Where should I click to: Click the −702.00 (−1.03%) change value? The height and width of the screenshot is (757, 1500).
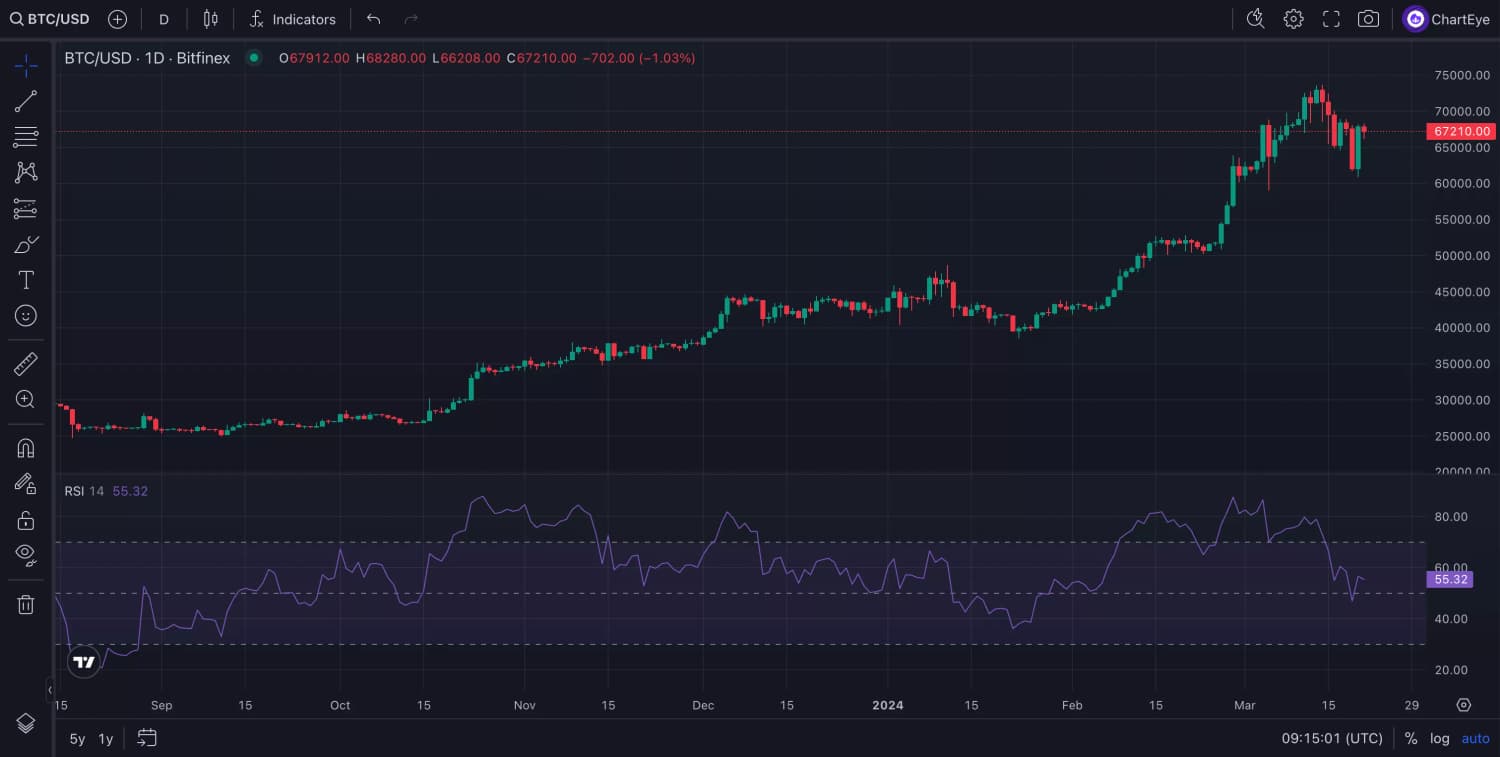639,58
